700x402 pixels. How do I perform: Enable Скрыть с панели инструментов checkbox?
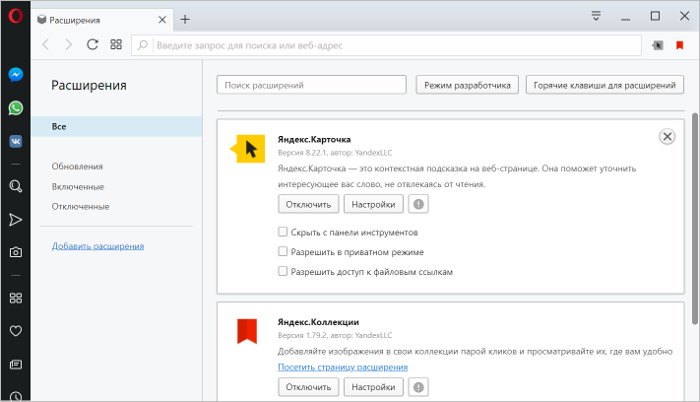click(283, 232)
